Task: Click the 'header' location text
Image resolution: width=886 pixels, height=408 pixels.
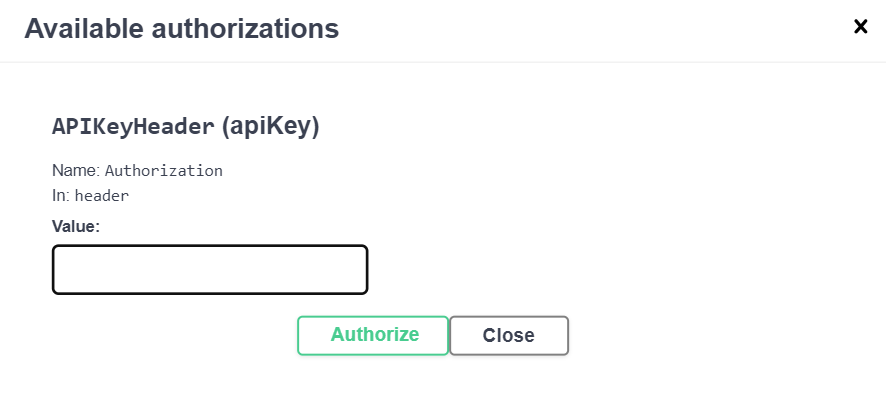Action: [102, 196]
